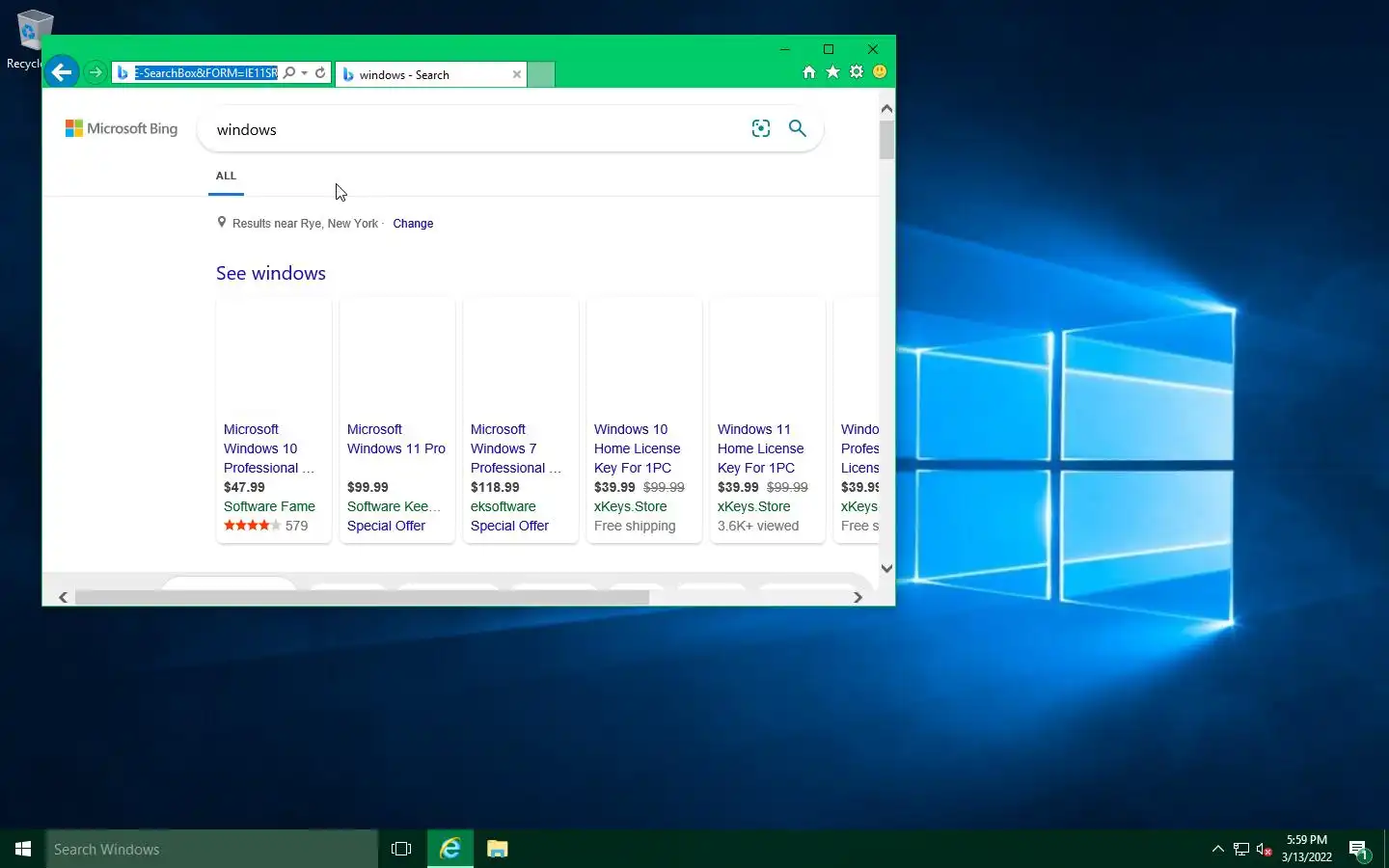Click the browser Forward arrow button
1389x868 pixels.
click(x=95, y=73)
